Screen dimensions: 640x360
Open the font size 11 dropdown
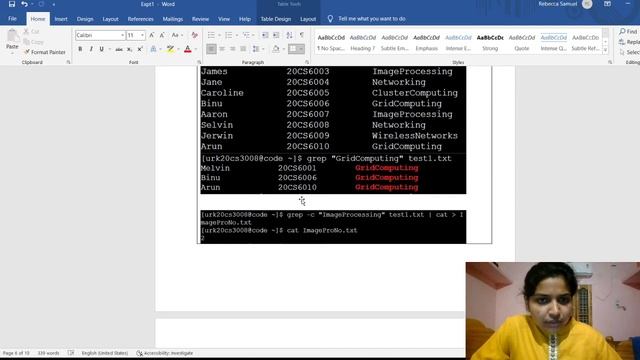tap(142, 36)
